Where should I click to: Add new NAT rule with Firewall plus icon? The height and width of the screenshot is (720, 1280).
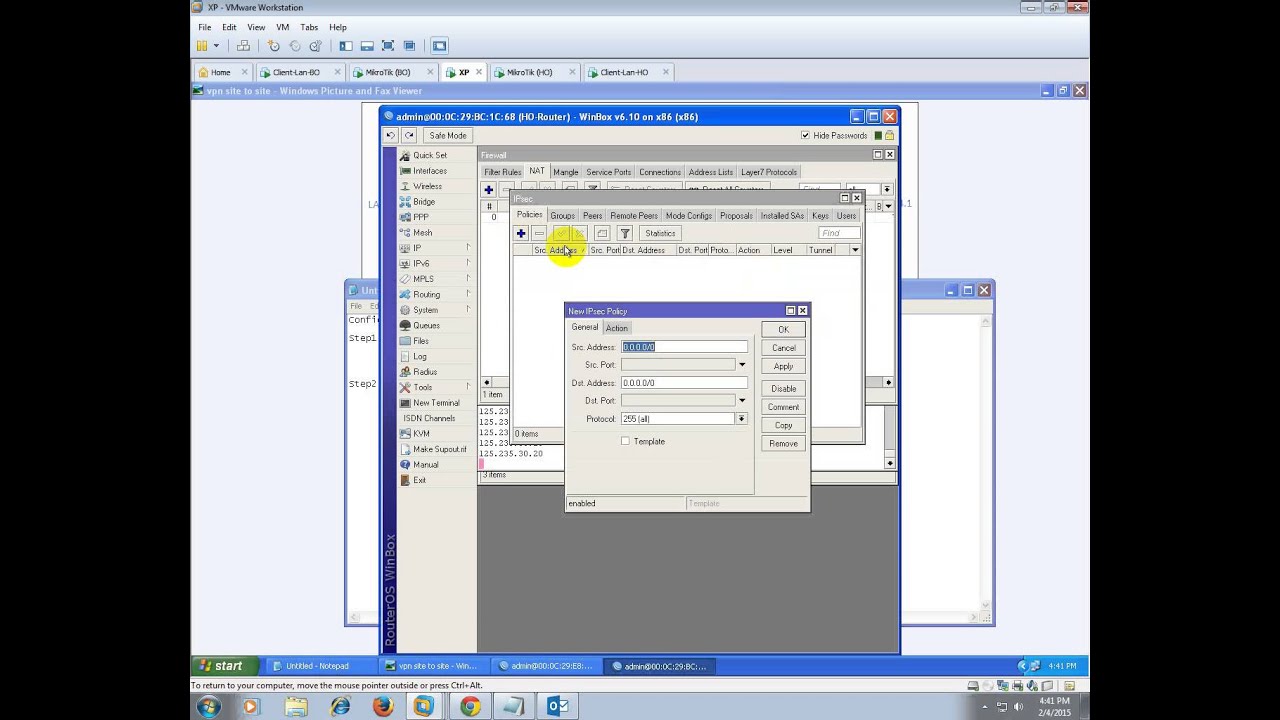point(488,190)
